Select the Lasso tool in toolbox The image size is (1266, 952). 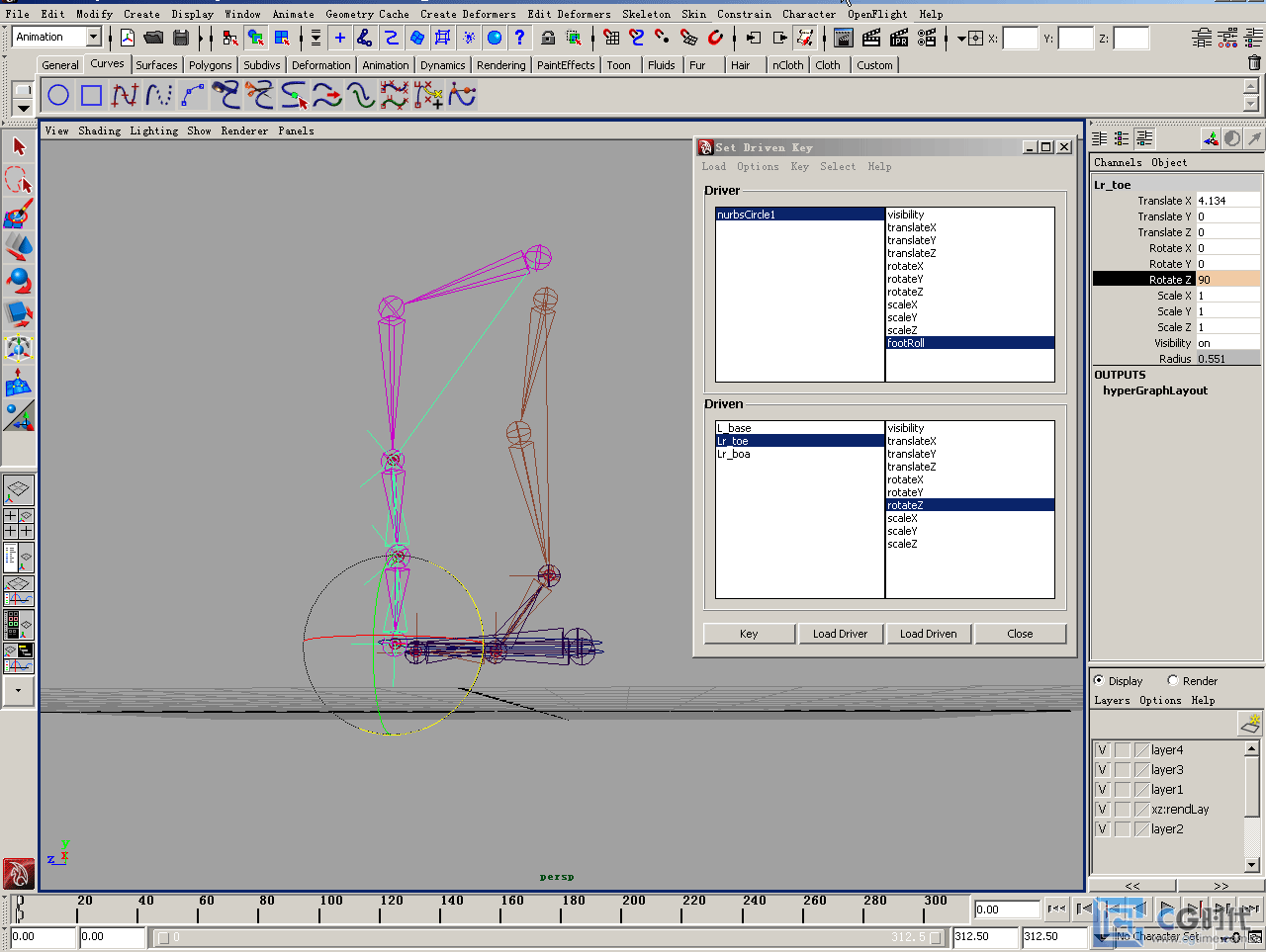coord(19,180)
